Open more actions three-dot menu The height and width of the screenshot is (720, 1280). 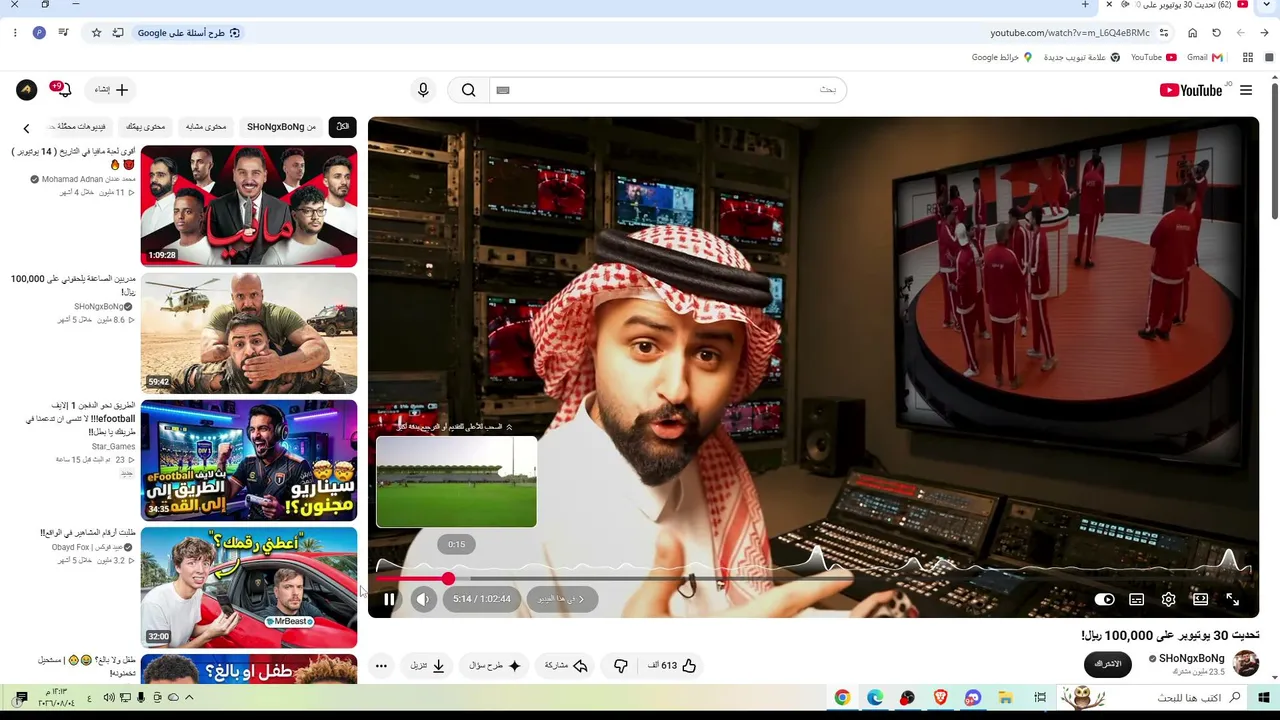pos(381,665)
